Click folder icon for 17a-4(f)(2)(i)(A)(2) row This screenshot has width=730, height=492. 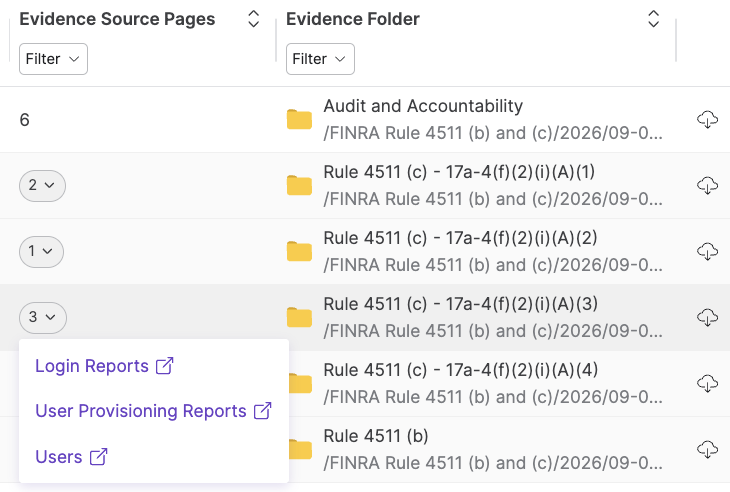tap(299, 251)
